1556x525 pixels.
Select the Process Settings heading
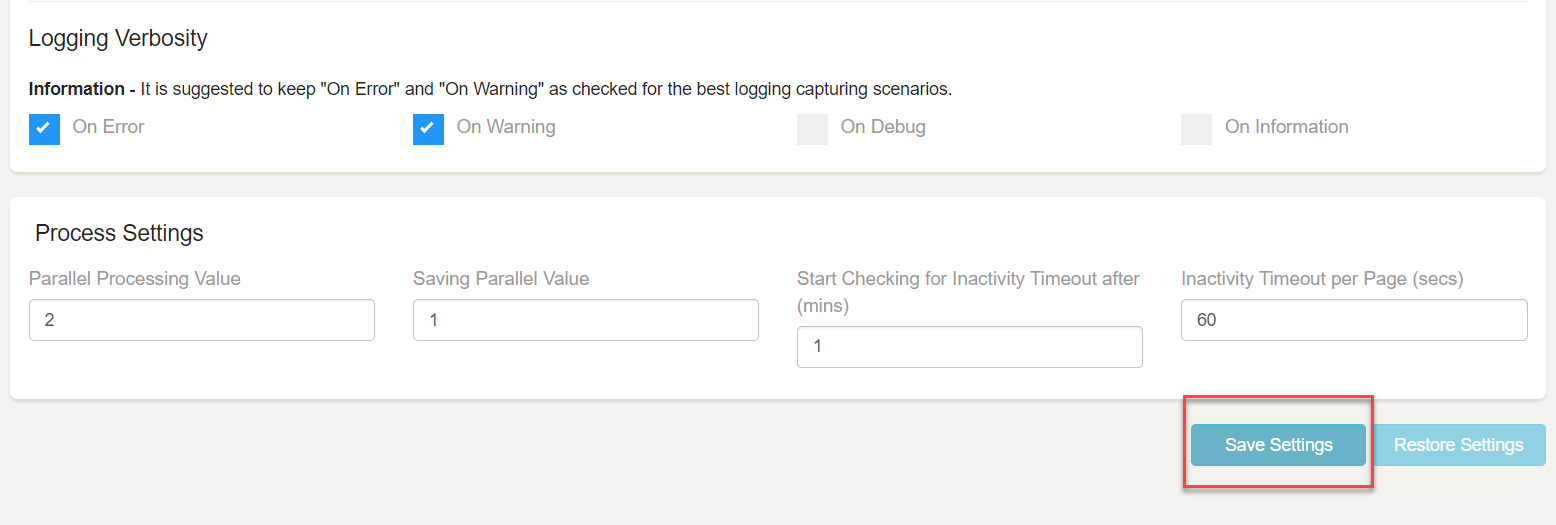point(119,233)
